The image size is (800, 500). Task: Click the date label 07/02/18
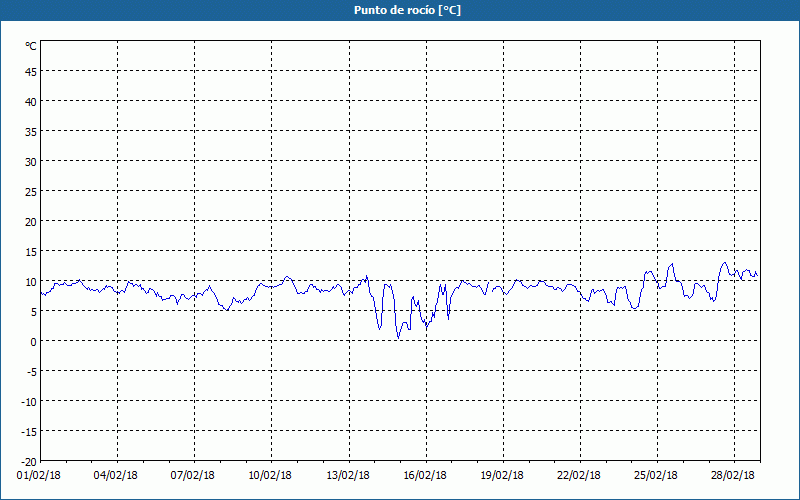(193, 476)
